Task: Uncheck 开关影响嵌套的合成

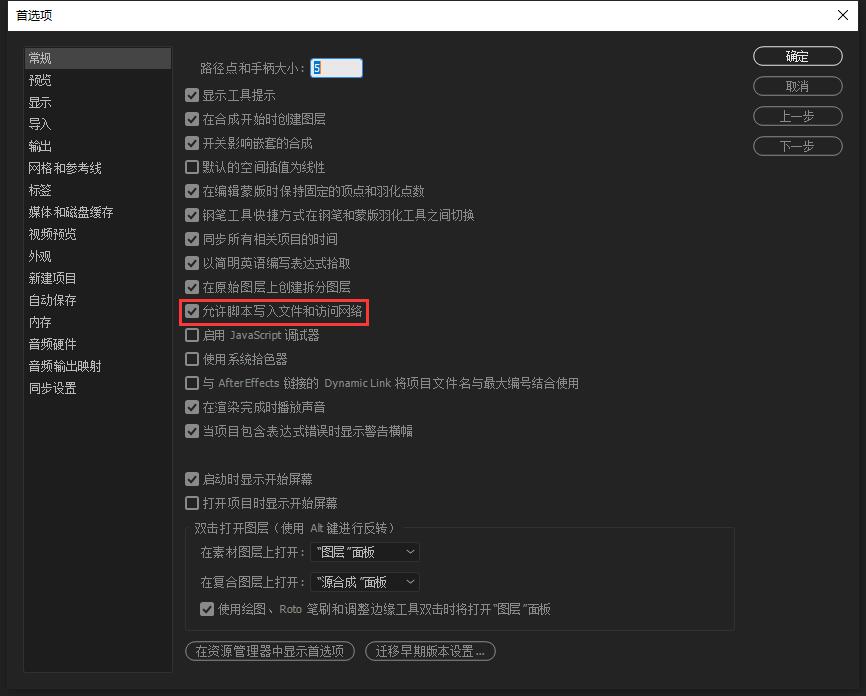Action: point(192,143)
